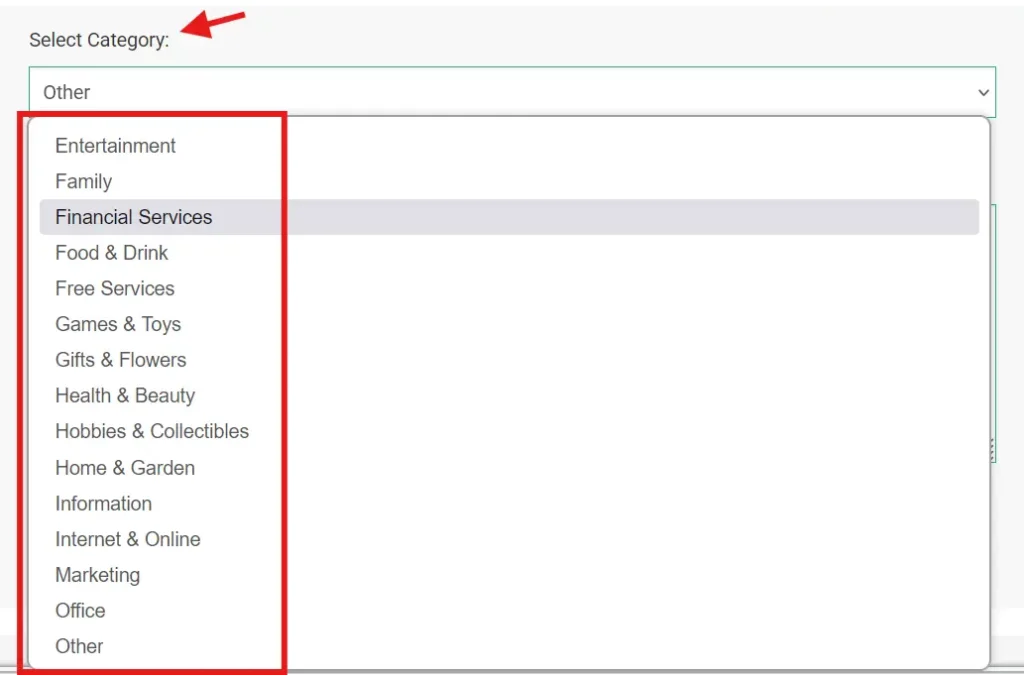Select the Information category

point(509,504)
